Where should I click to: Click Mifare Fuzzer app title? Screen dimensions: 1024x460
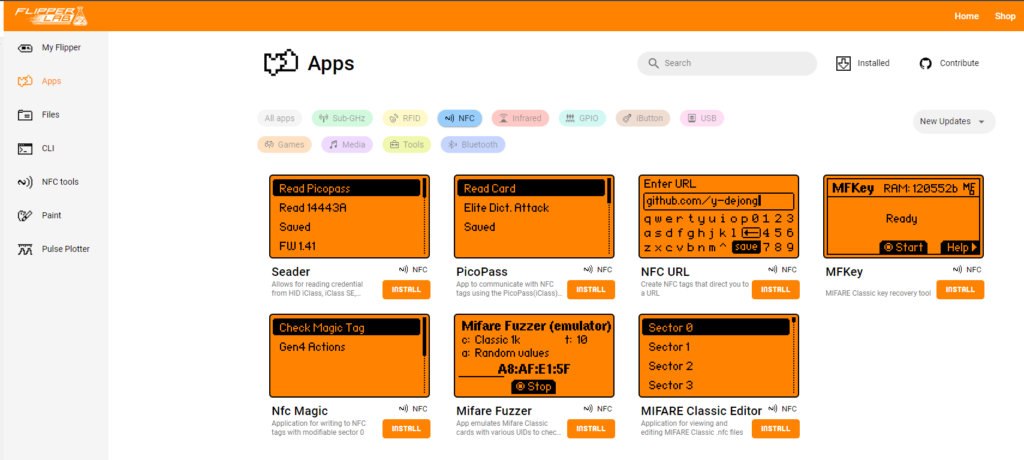pyautogui.click(x=494, y=411)
